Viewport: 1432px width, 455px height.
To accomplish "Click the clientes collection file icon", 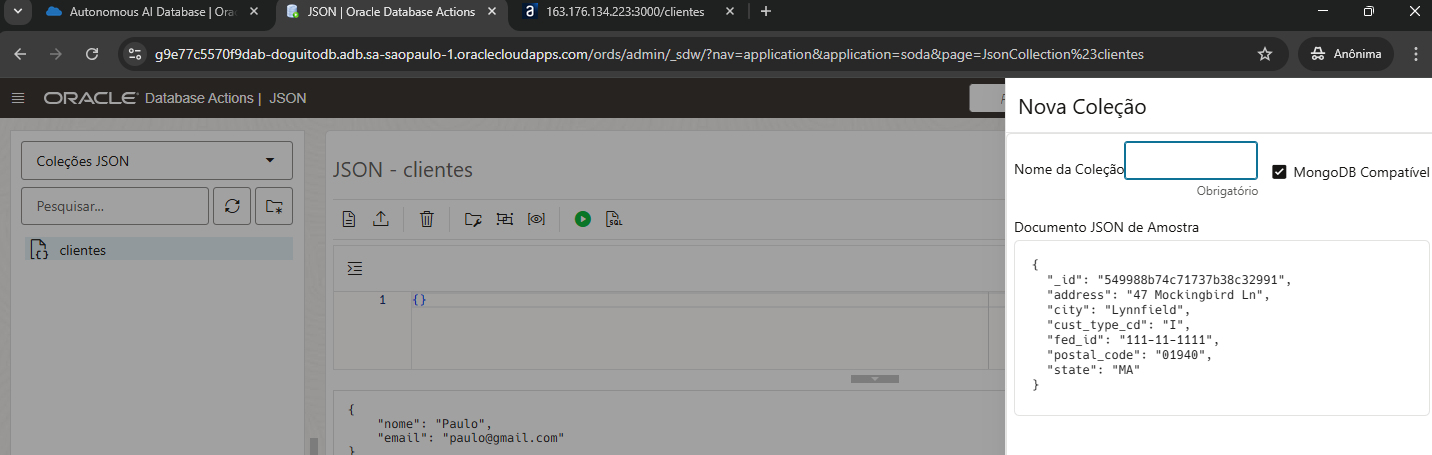I will [x=39, y=250].
